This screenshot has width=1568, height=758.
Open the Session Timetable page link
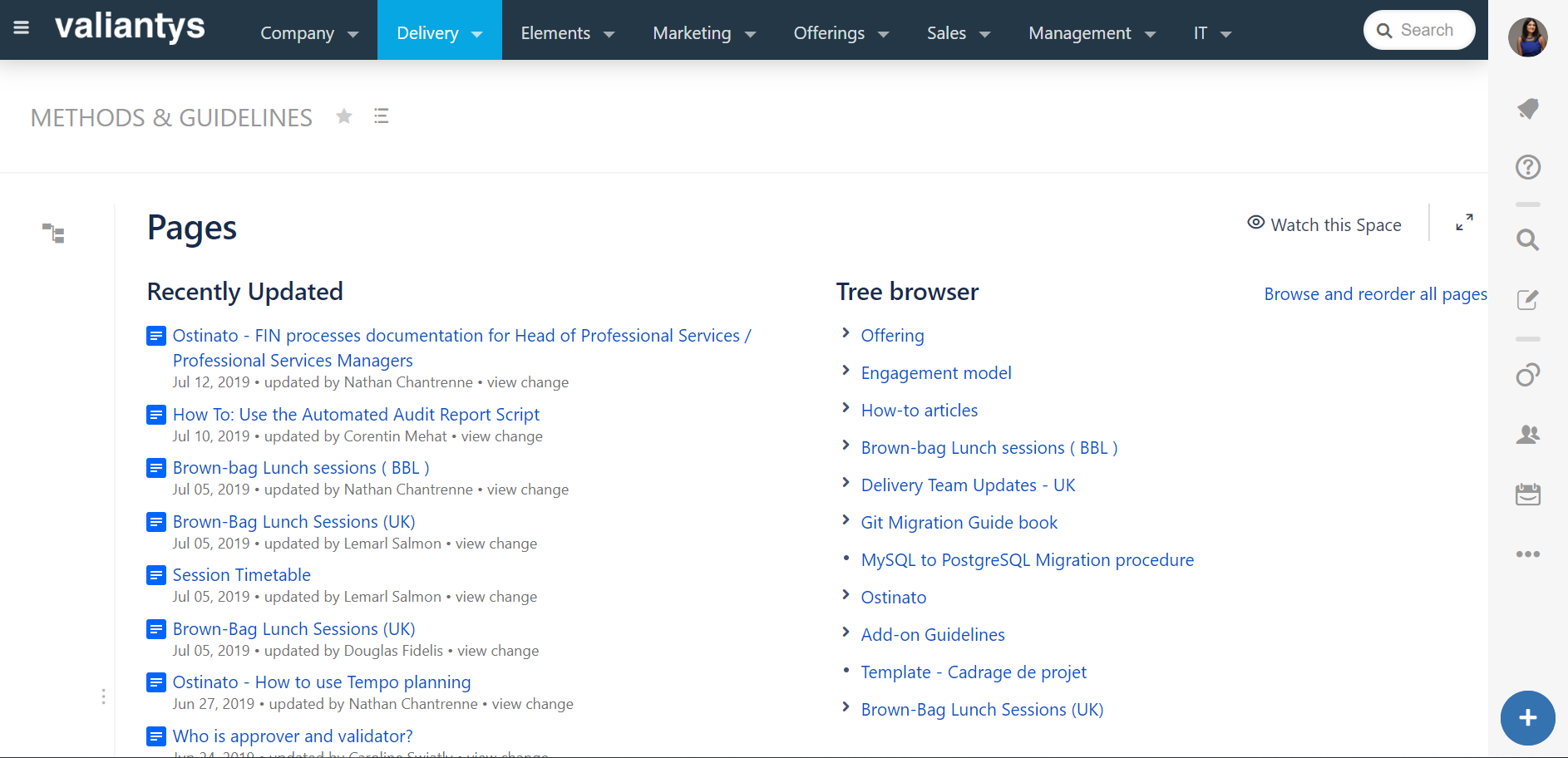[x=242, y=575]
